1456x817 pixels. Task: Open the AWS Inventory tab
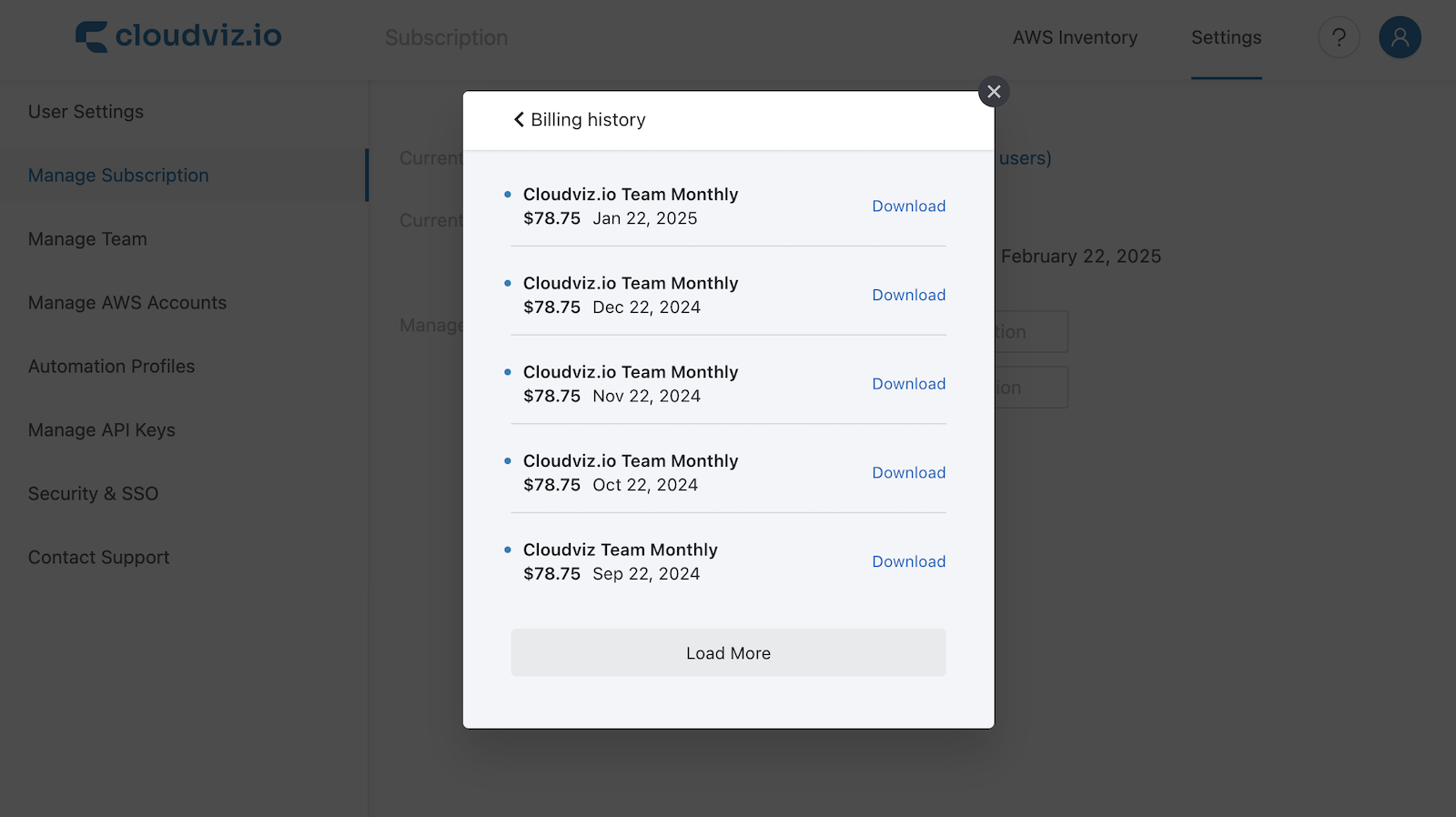1075,37
